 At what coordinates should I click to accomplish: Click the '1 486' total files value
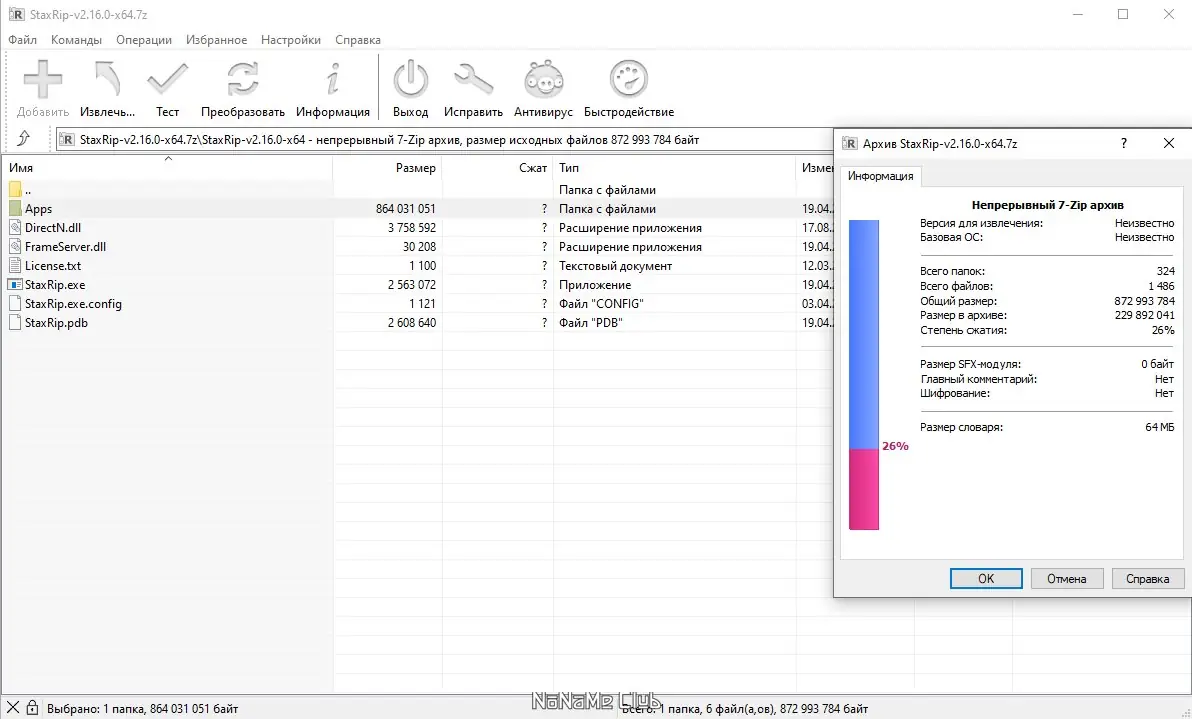1161,286
